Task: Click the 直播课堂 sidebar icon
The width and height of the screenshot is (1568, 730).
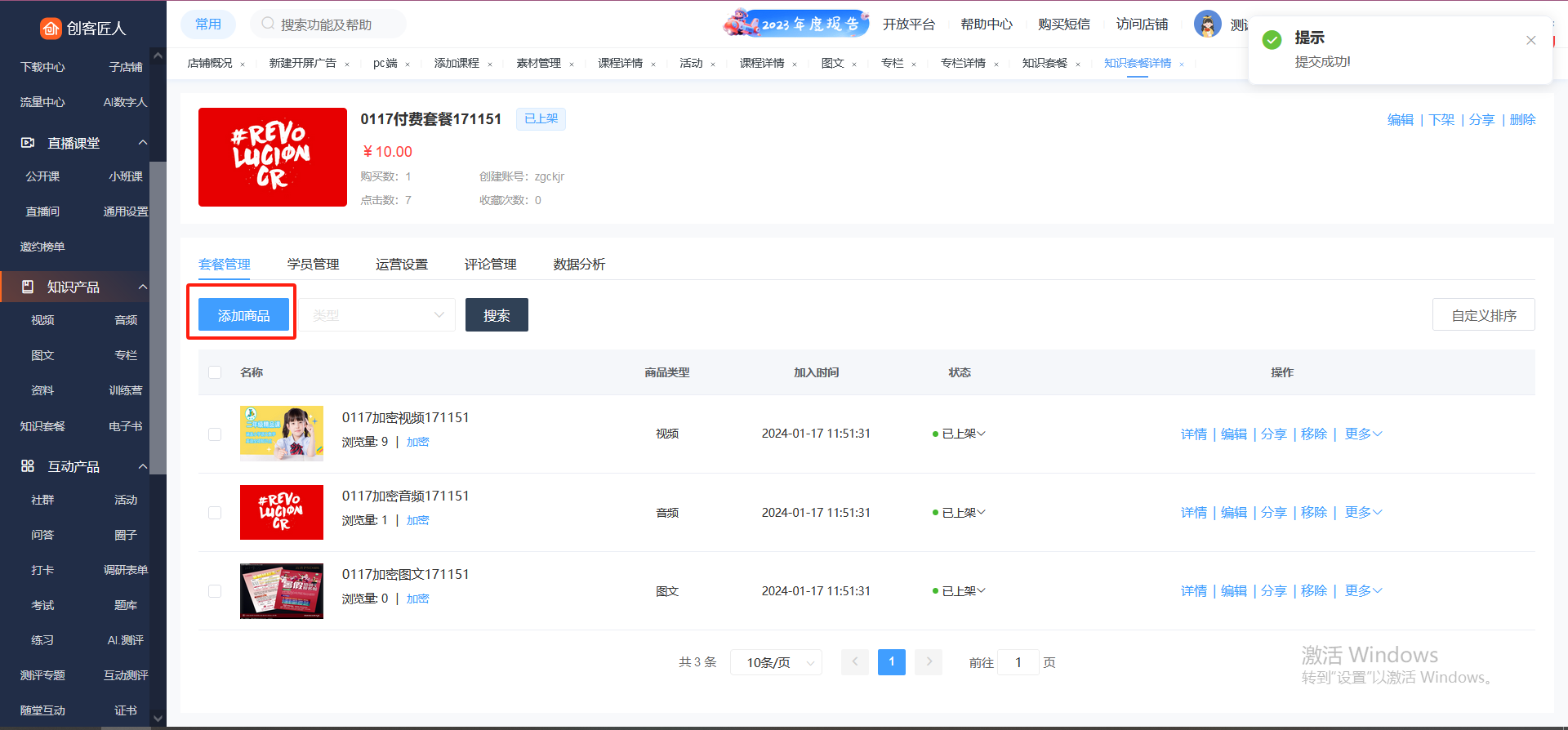Action: point(28,143)
